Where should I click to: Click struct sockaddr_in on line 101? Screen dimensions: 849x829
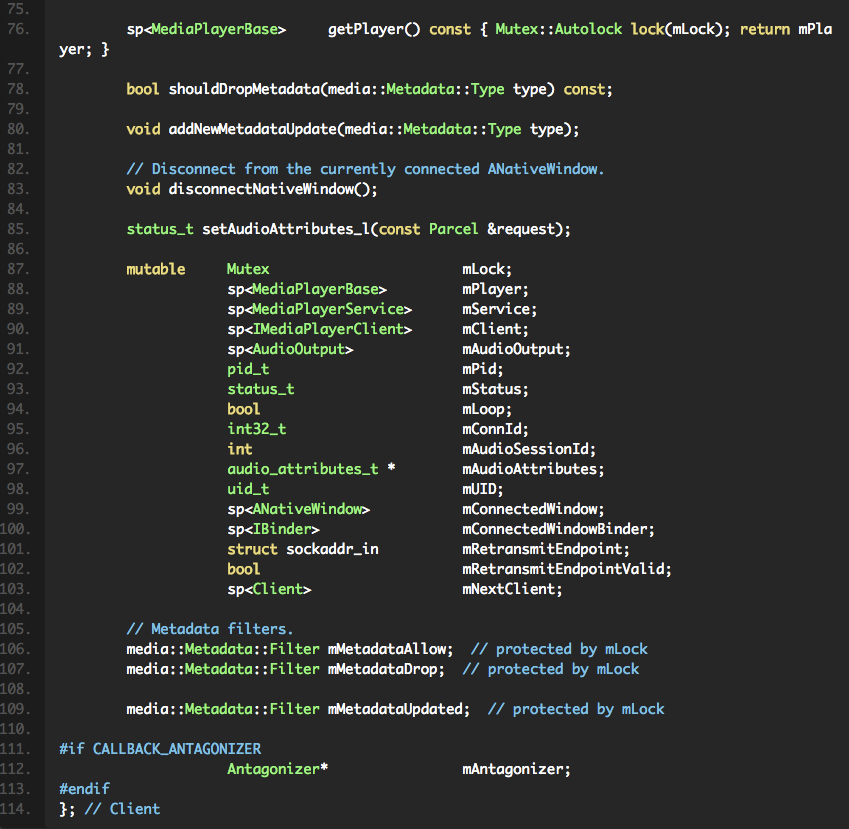pos(302,549)
